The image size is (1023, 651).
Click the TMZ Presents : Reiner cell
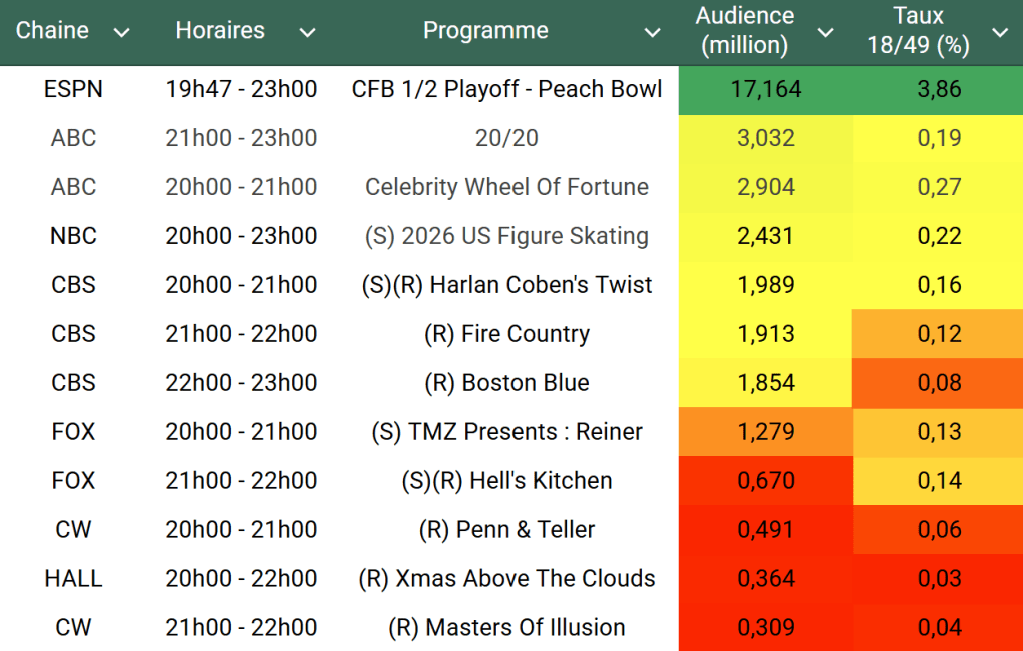[507, 432]
